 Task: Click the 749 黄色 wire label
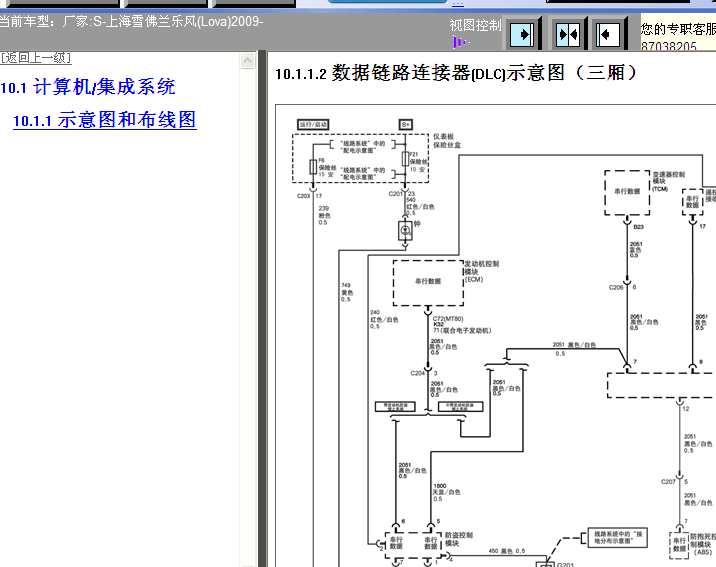pos(347,292)
